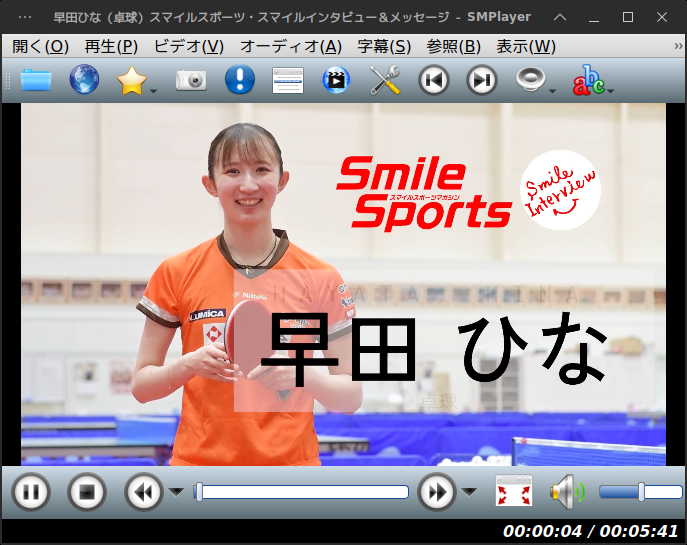Open the 再生(P) menu
The width and height of the screenshot is (687, 545).
111,46
